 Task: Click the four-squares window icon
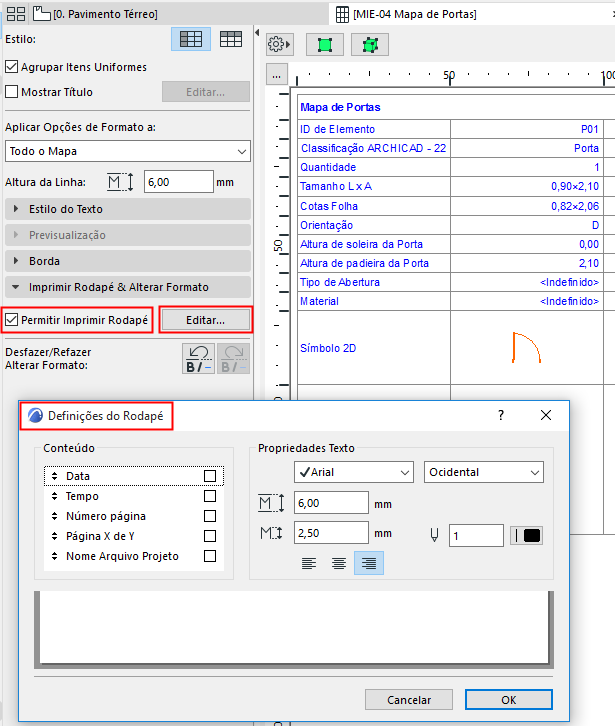tap(16, 14)
